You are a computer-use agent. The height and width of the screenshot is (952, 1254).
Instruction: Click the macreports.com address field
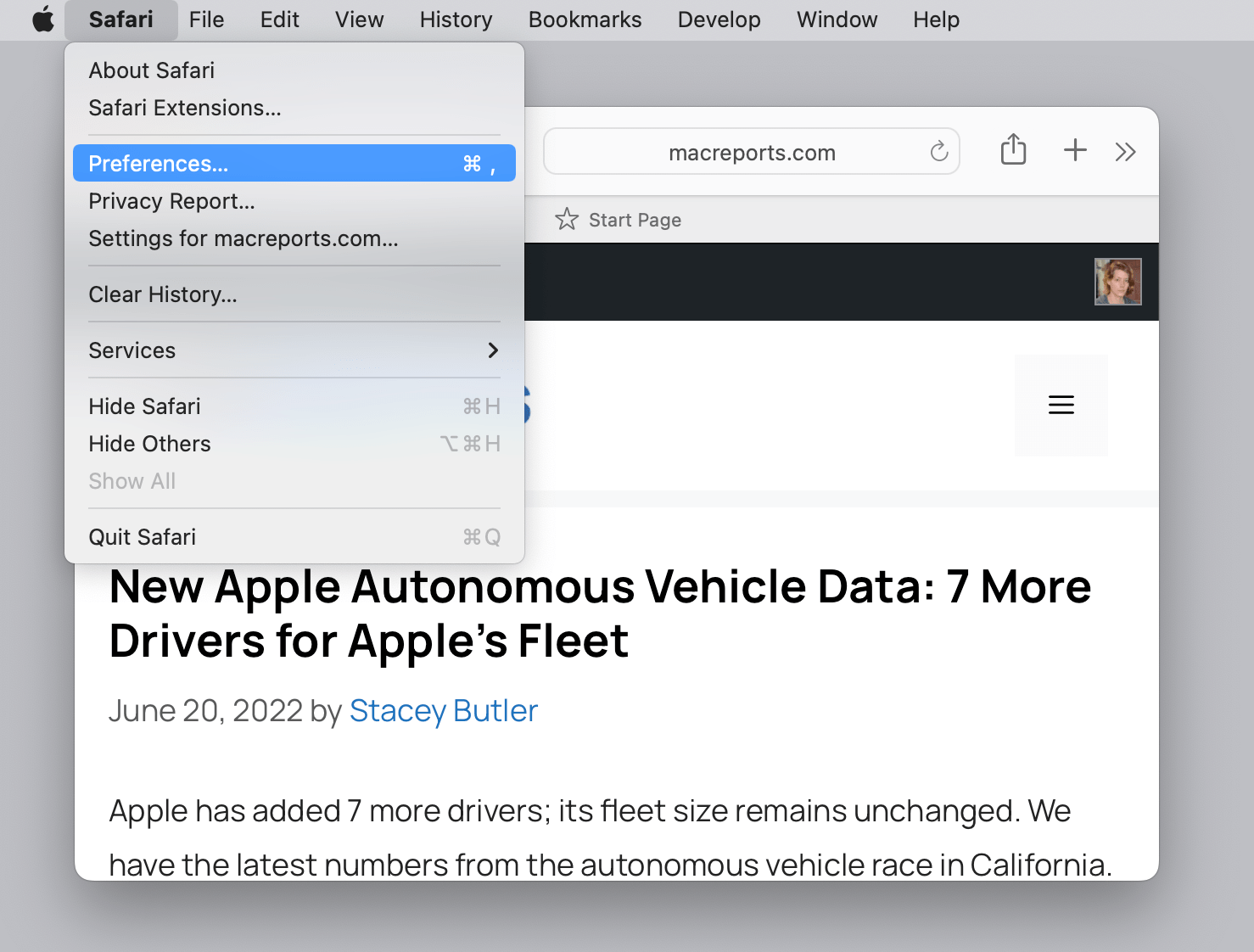[x=752, y=152]
